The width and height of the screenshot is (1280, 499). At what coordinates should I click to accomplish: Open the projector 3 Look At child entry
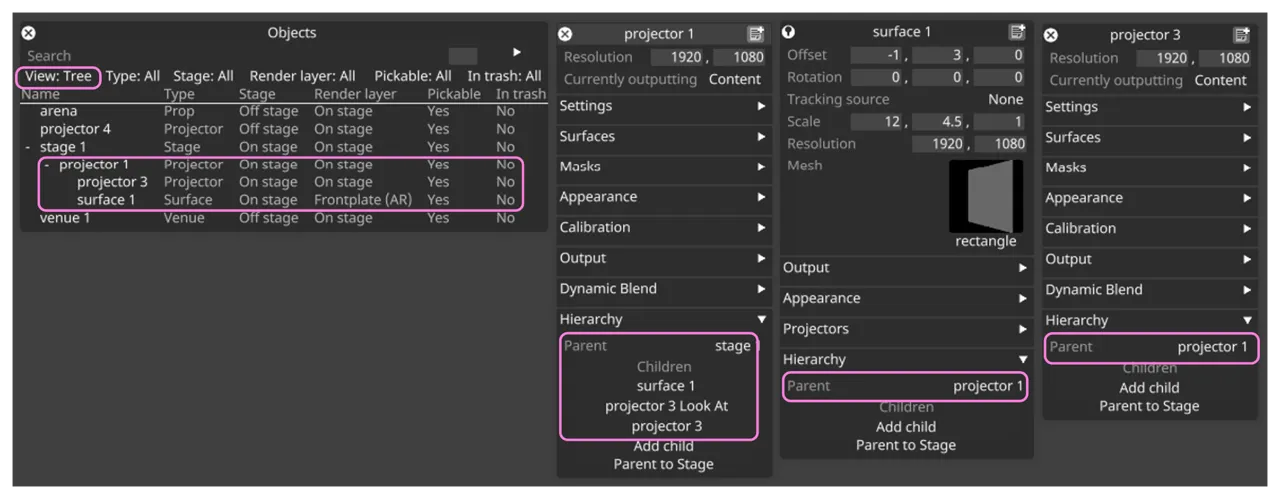tap(666, 406)
